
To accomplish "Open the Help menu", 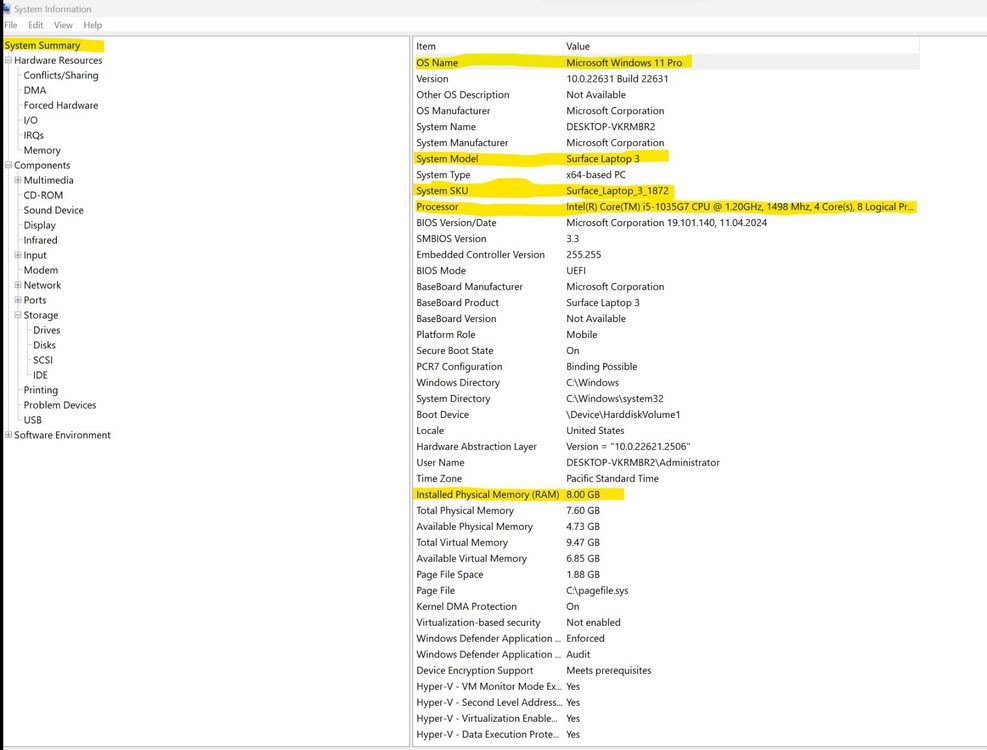I will pos(93,25).
